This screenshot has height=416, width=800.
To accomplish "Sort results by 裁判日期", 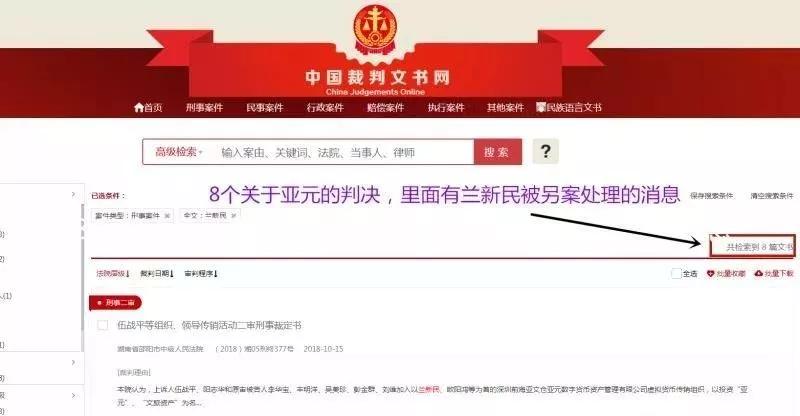I will coord(157,274).
